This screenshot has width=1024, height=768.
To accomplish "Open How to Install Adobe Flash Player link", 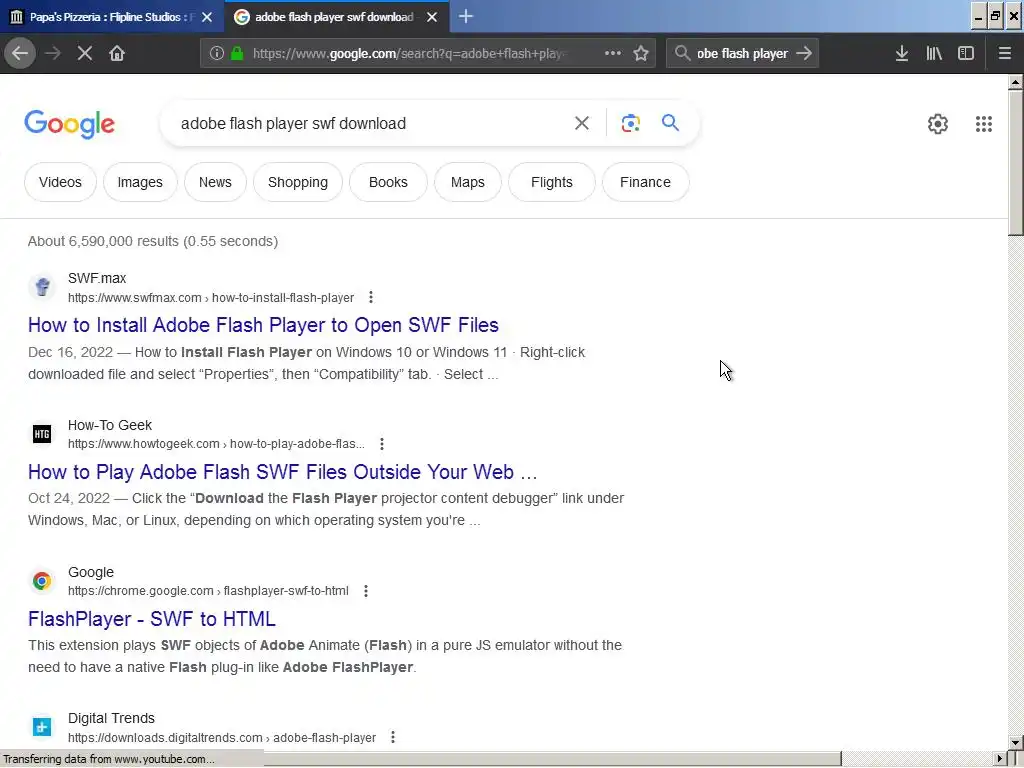I will click(263, 325).
